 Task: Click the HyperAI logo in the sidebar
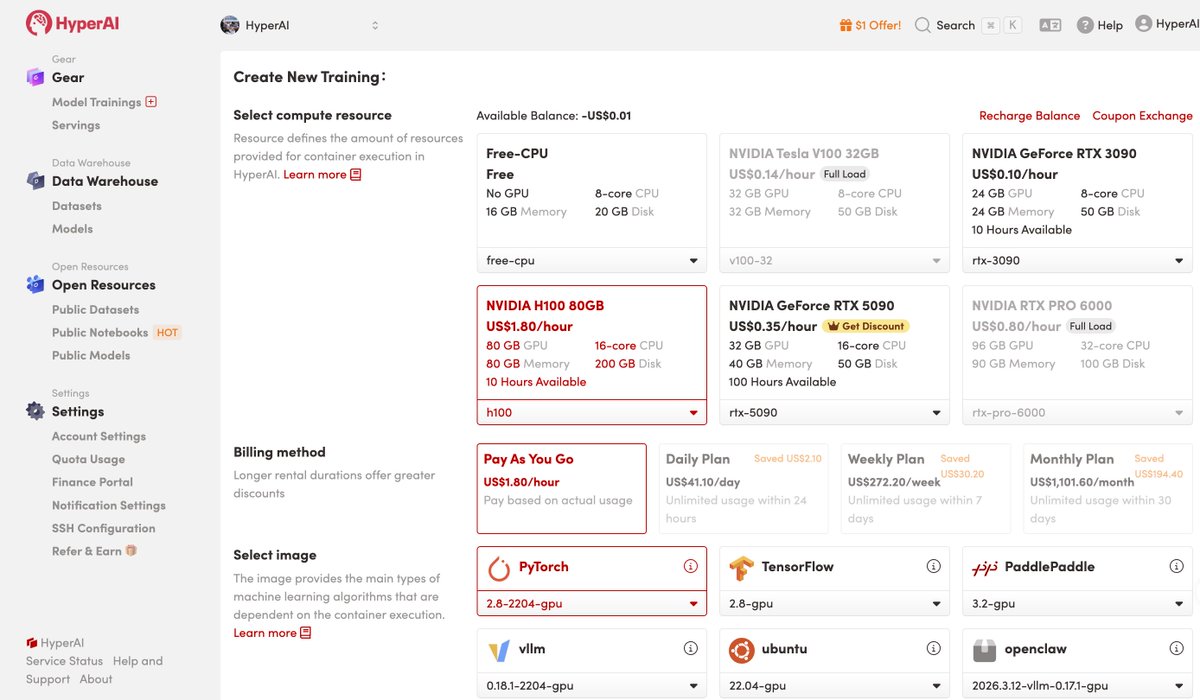point(72,23)
